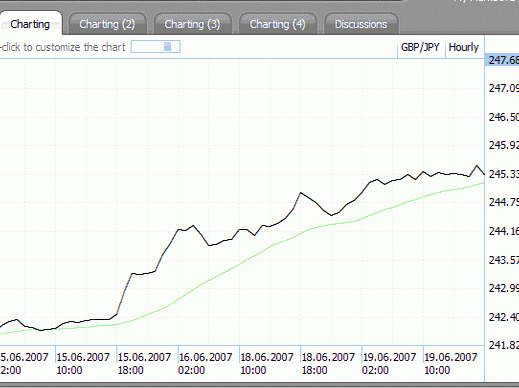The width and height of the screenshot is (519, 388).
Task: Switch to the Charting (2) tab
Action: tap(107, 24)
